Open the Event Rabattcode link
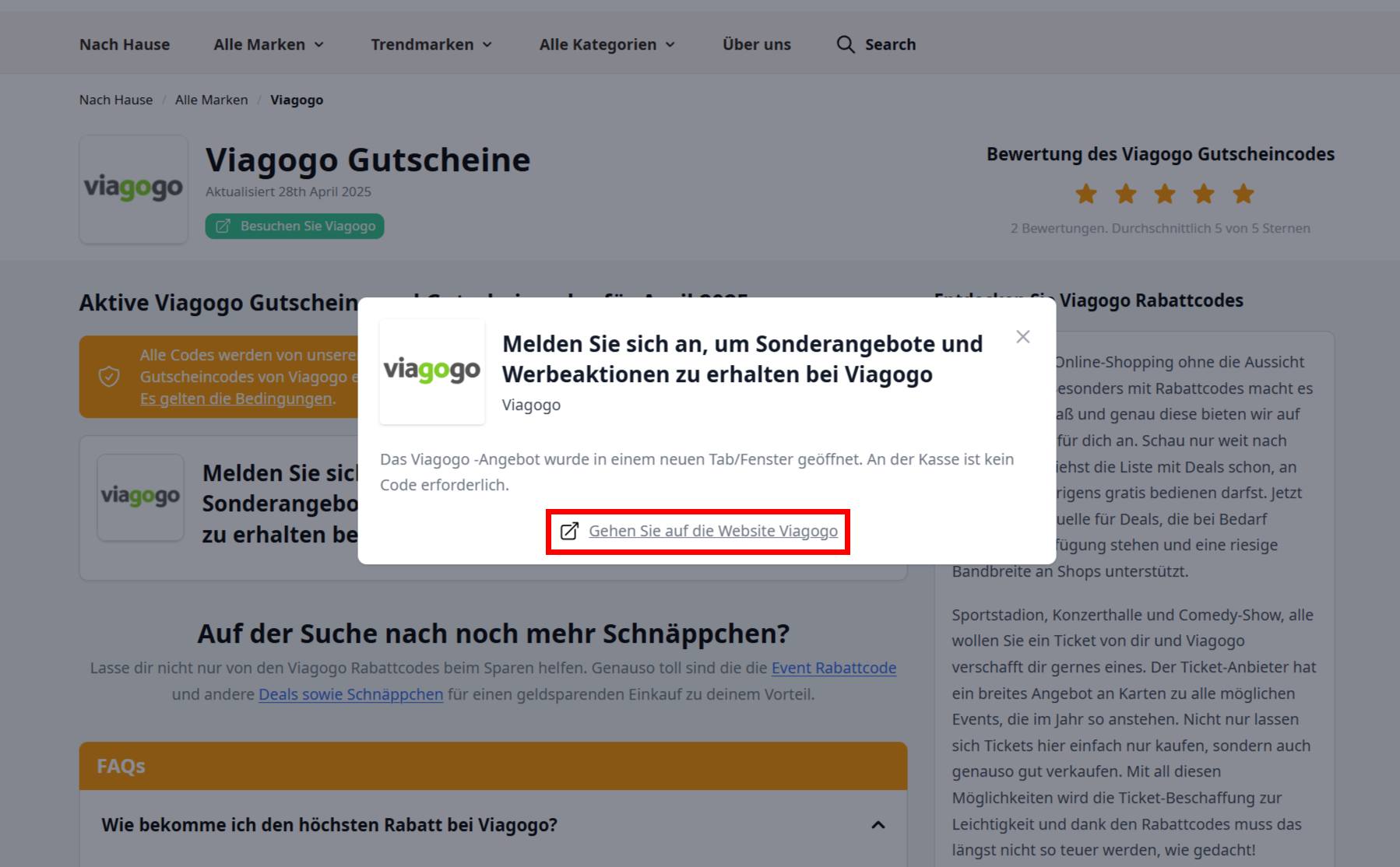1400x867 pixels. coord(834,668)
